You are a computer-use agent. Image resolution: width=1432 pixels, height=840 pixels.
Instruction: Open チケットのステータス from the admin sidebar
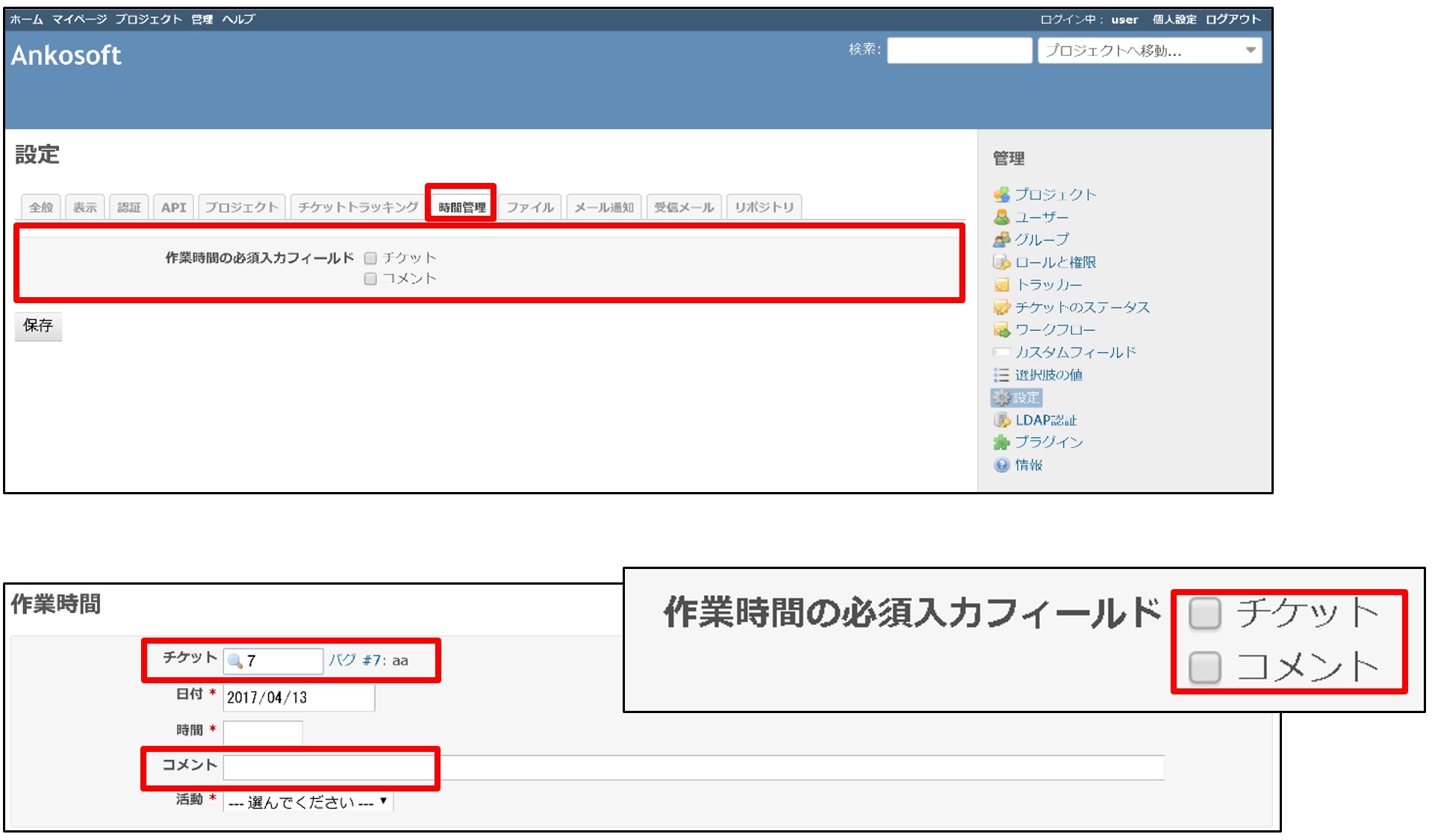pos(1003,307)
